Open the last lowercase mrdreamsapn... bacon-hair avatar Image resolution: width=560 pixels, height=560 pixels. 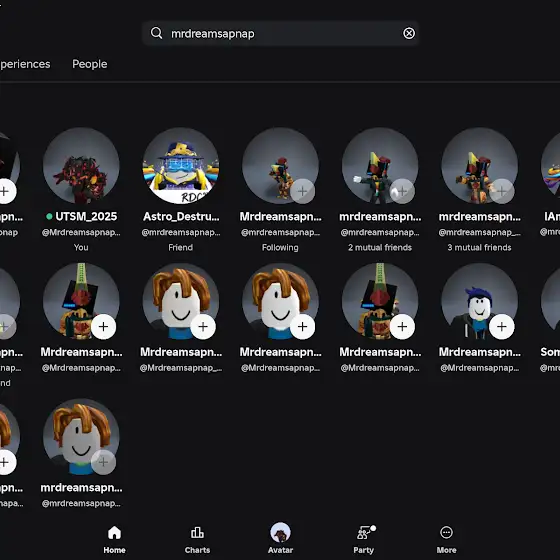click(81, 436)
